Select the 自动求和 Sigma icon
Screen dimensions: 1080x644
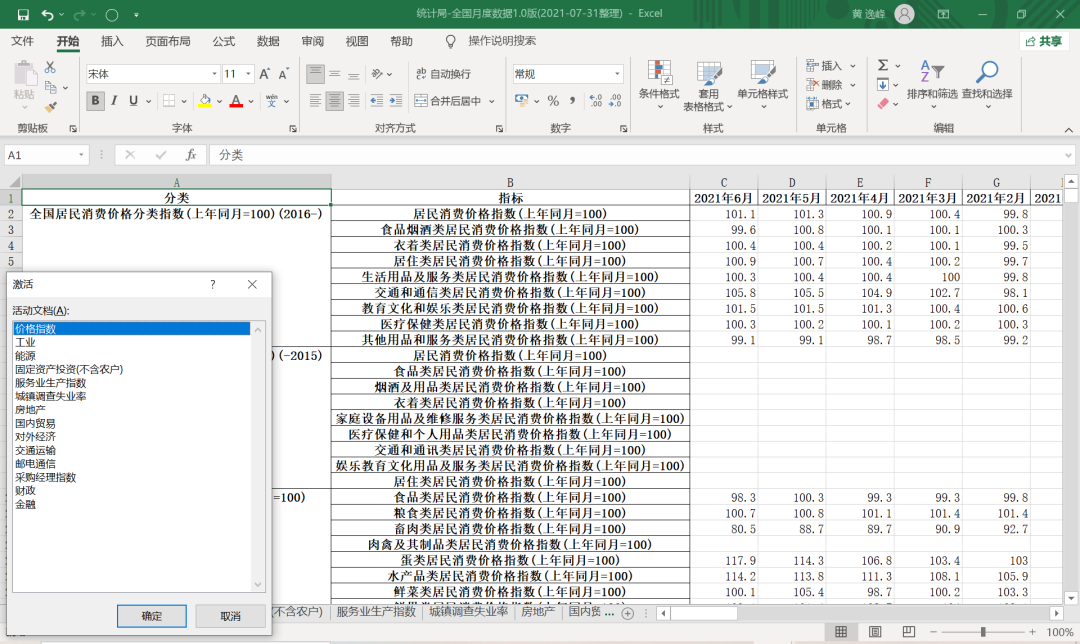tap(882, 65)
